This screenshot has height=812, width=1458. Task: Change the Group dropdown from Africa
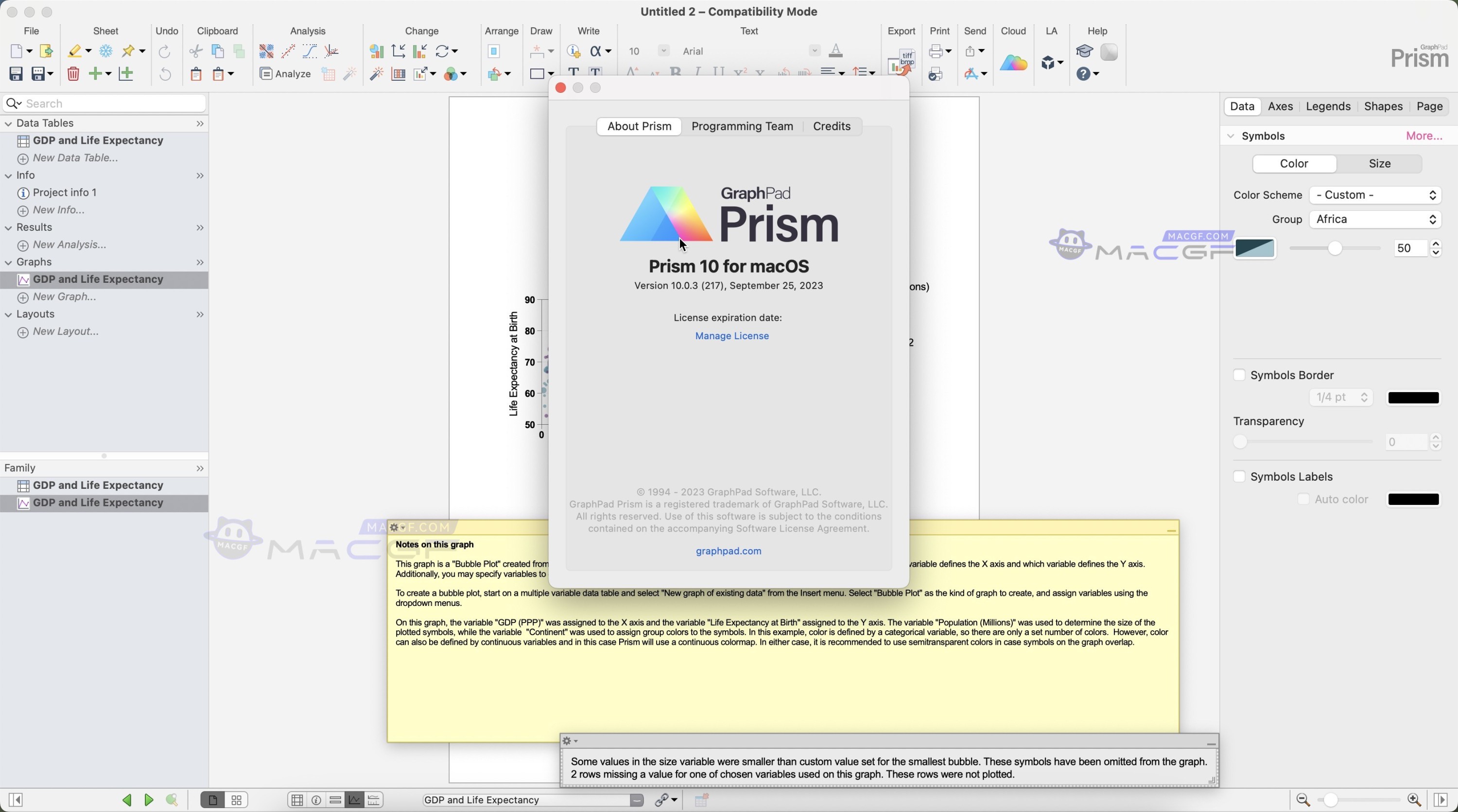[1375, 220]
